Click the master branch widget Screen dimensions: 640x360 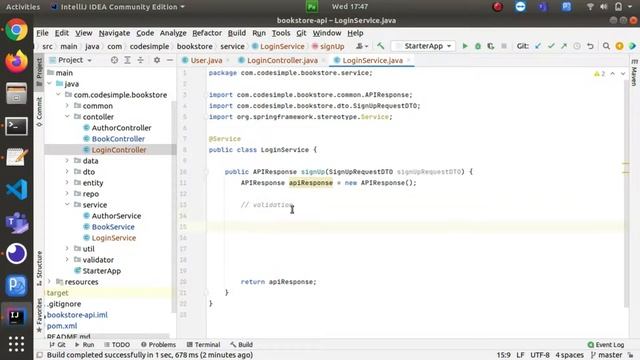(x=607, y=355)
